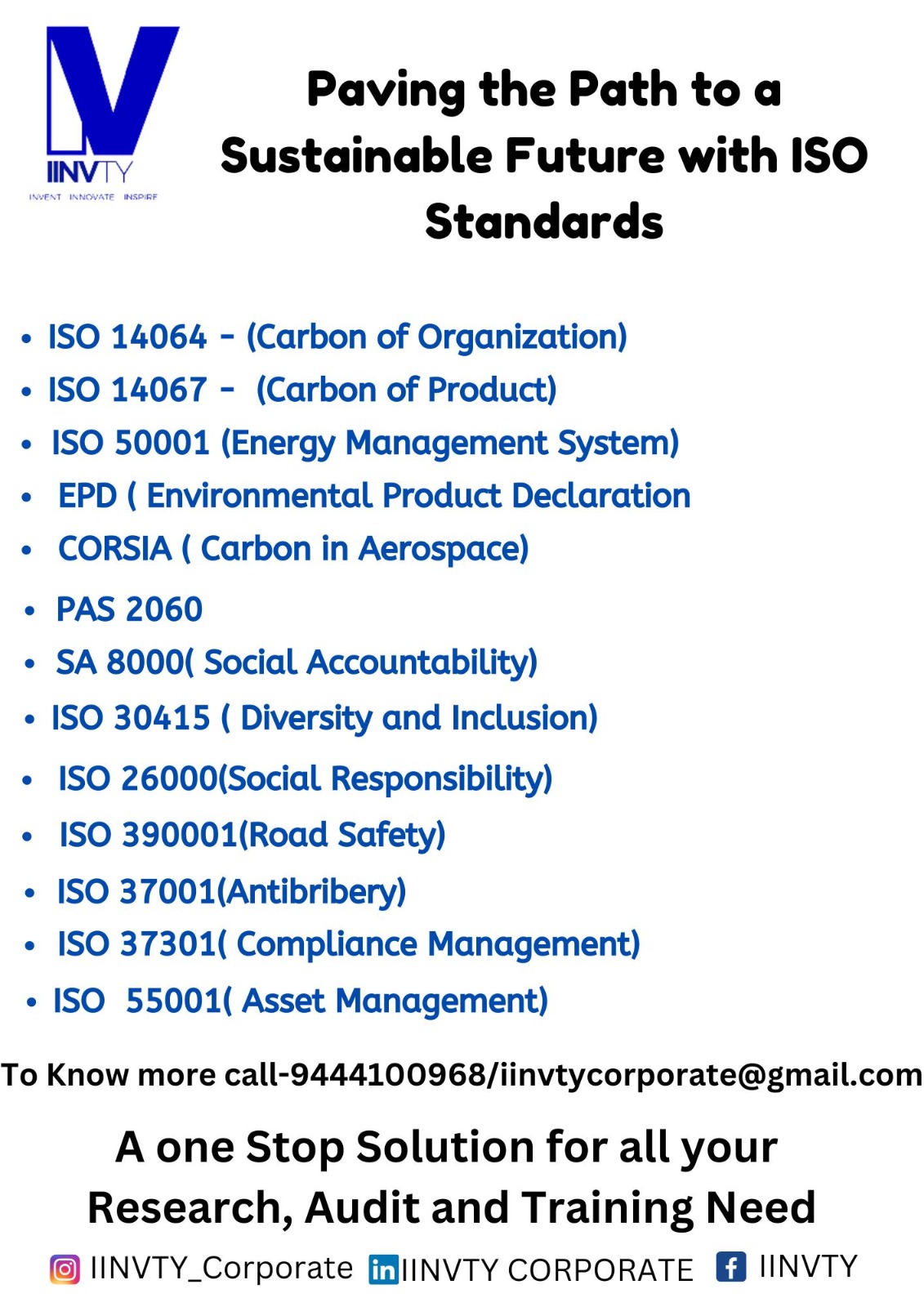Click the LinkedIn icon
Image resolution: width=924 pixels, height=1307 pixels.
(383, 1269)
